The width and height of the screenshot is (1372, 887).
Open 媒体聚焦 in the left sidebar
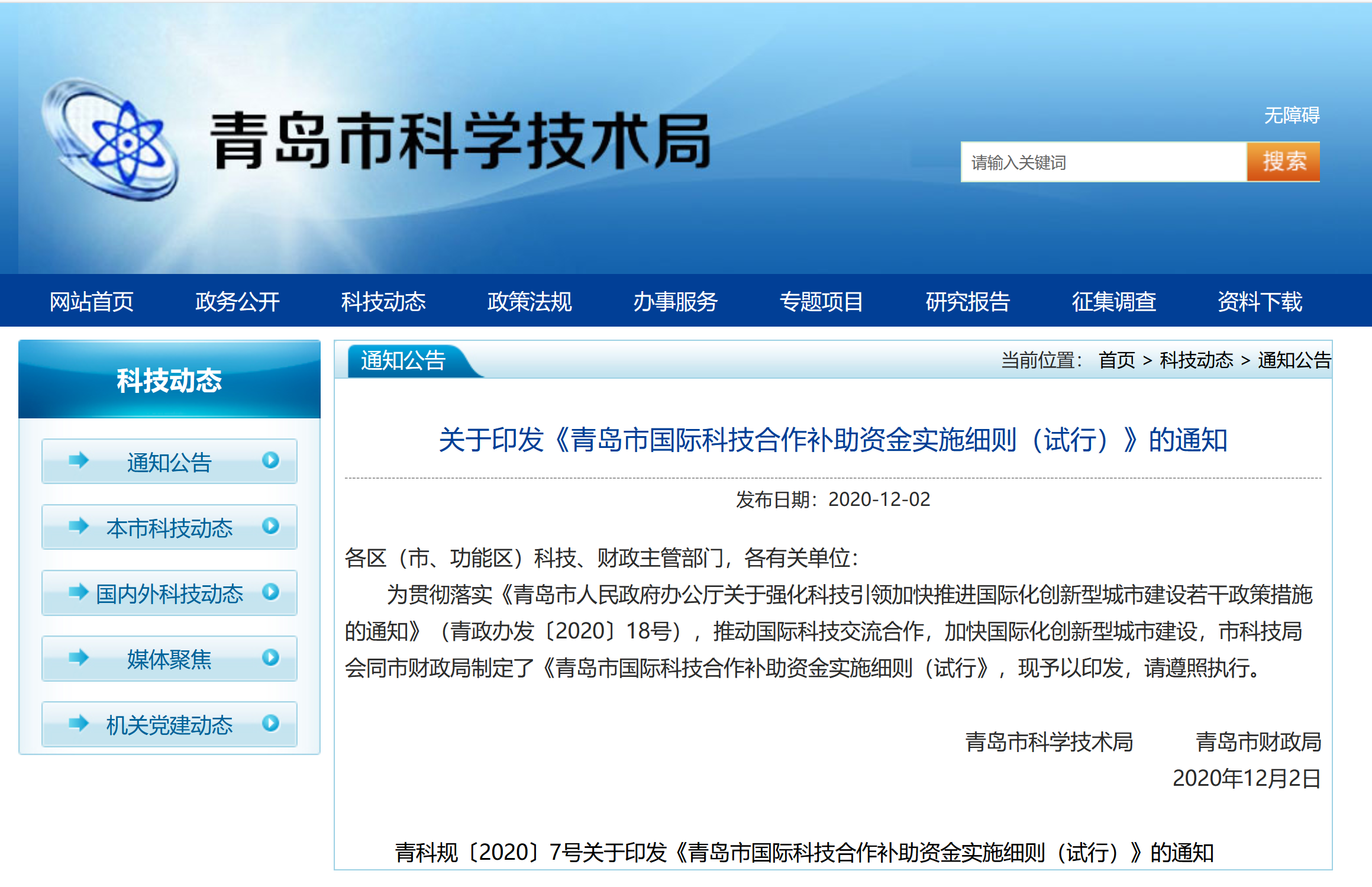tap(169, 658)
